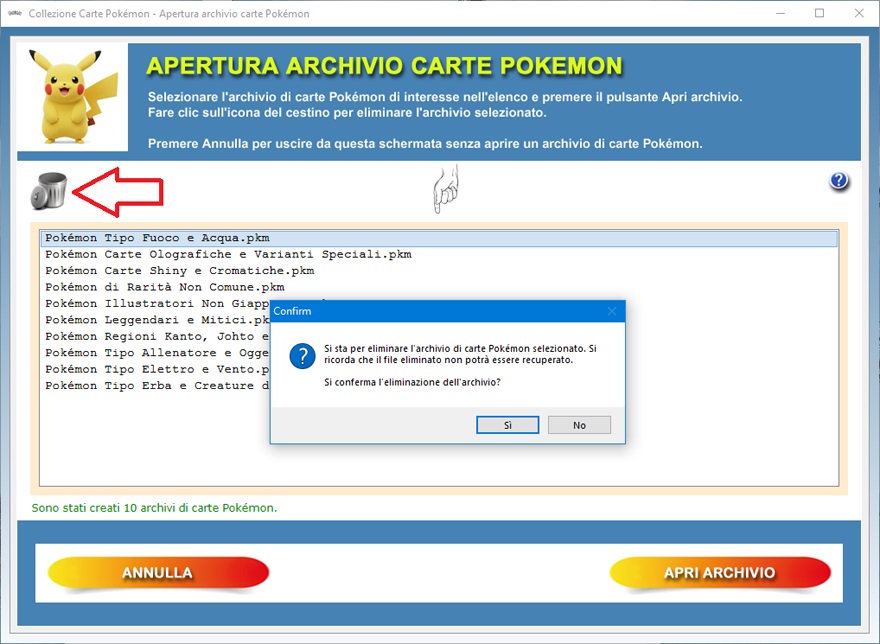Click the APRI ARCHIVIO button
Image resolution: width=880 pixels, height=644 pixels.
[720, 573]
